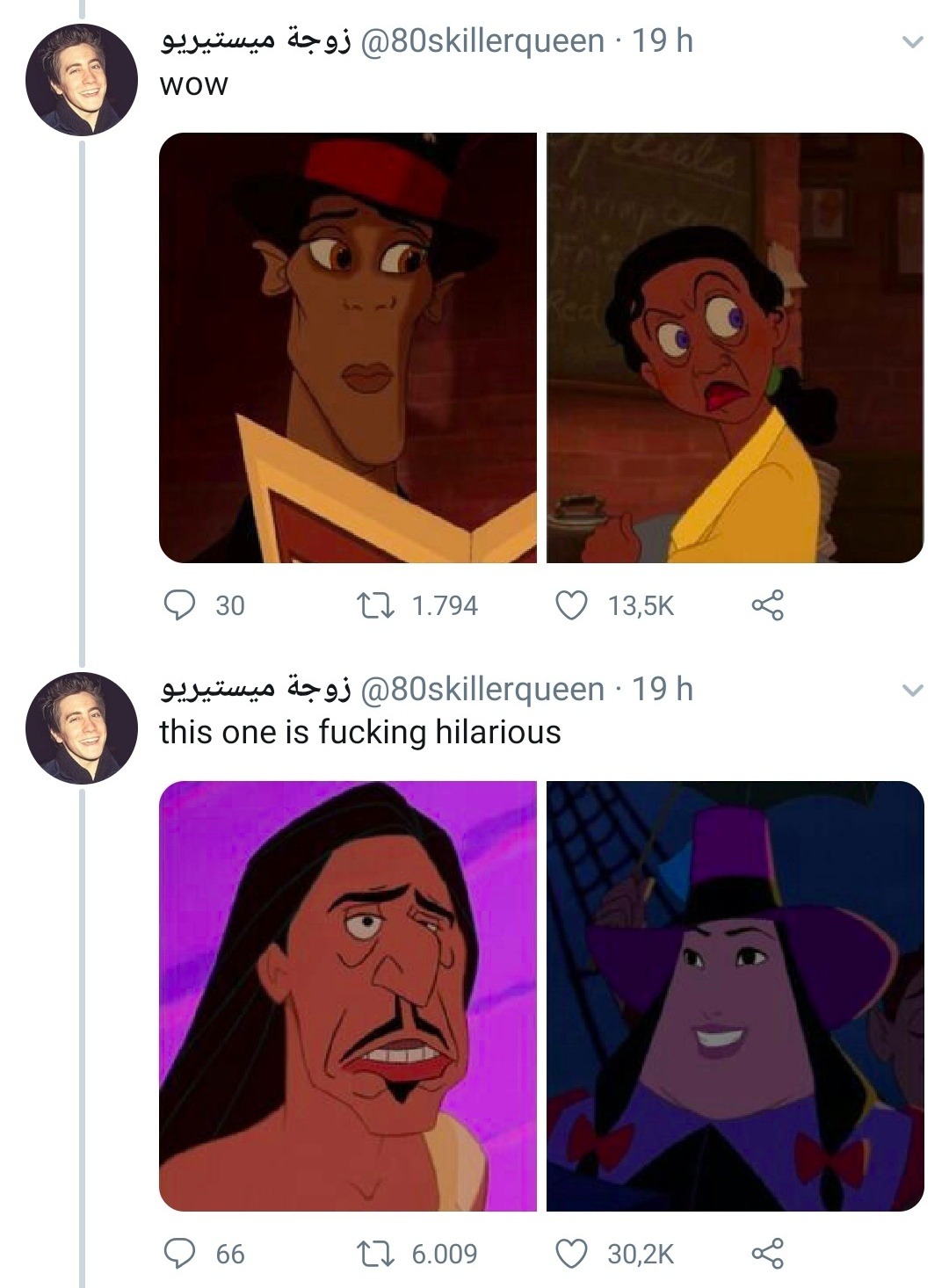View the purple hat character image
Screen dimensions: 949x1288
pyautogui.click(x=735, y=995)
